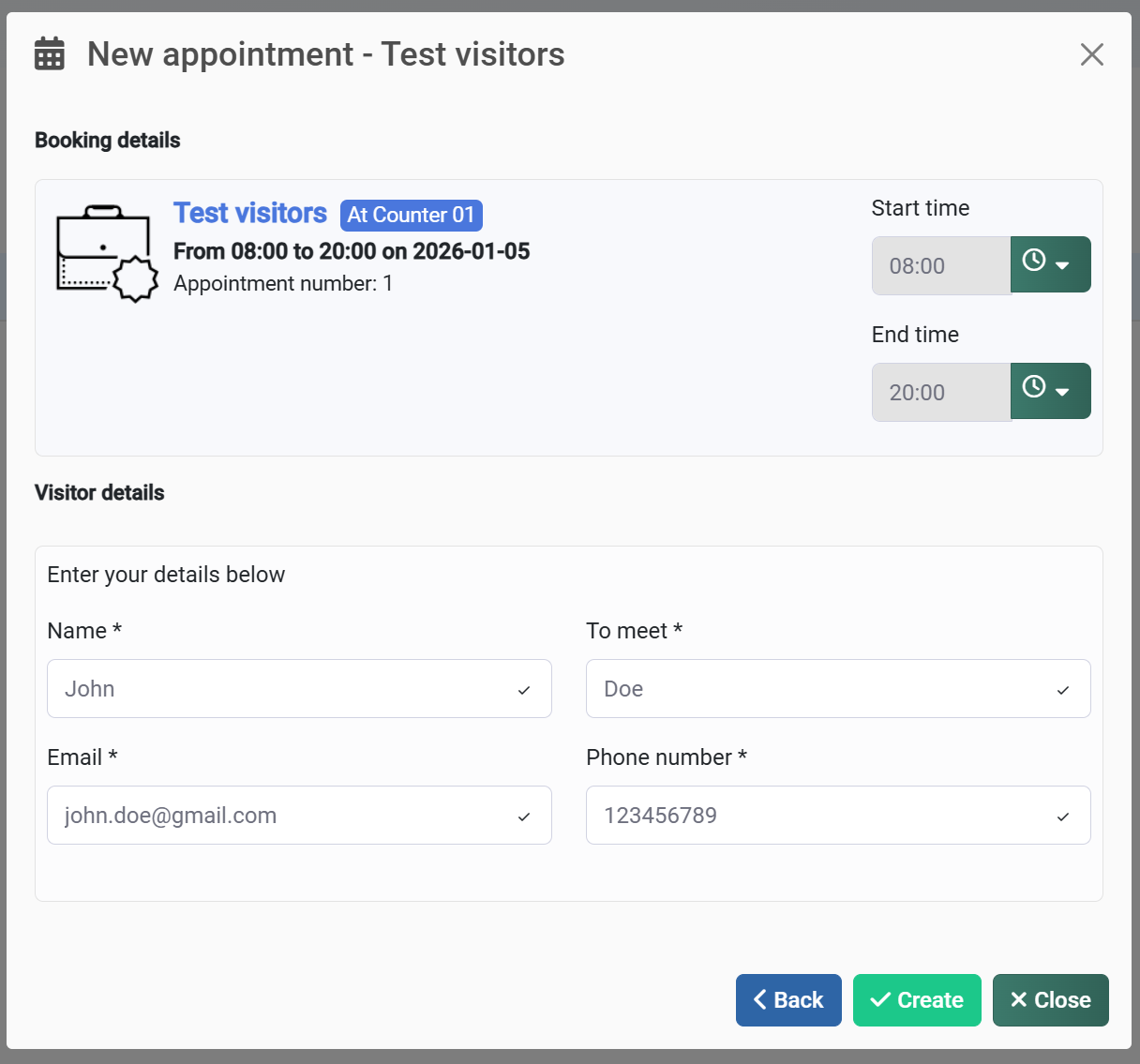Open the End time clock picker

pos(1050,391)
